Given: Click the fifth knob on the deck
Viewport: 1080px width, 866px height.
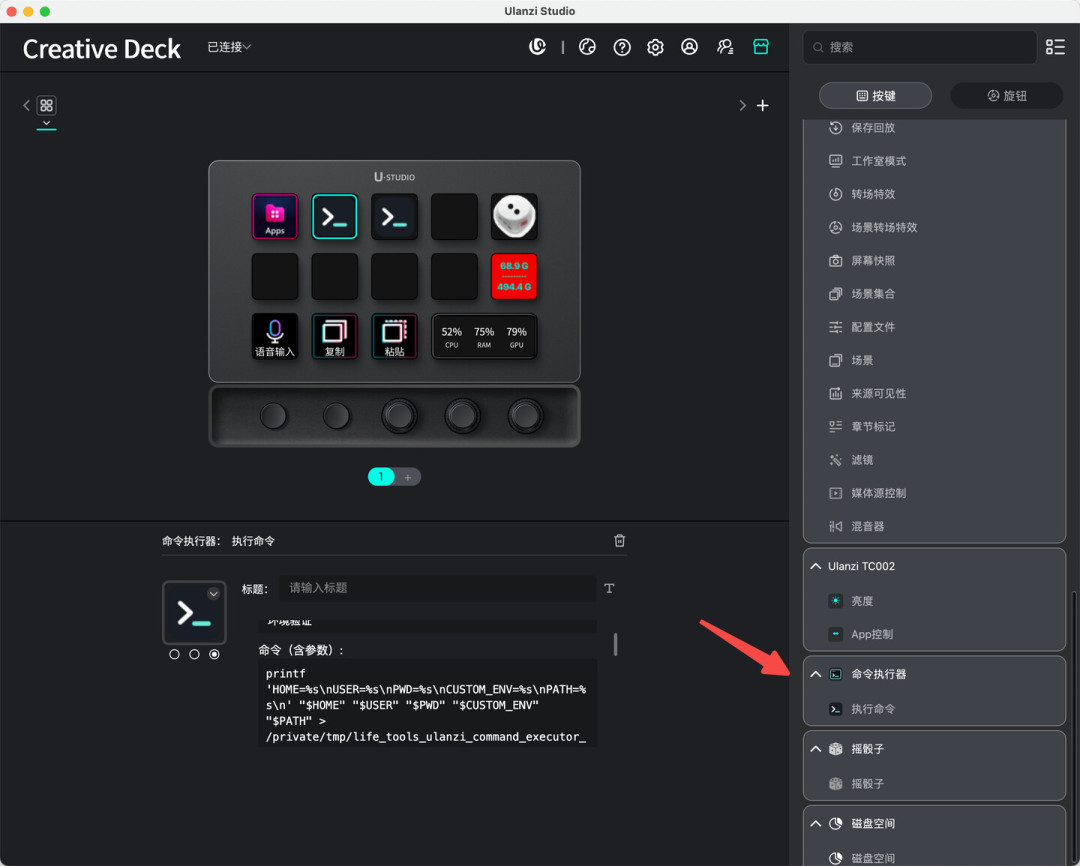Looking at the screenshot, I should click(x=526, y=415).
